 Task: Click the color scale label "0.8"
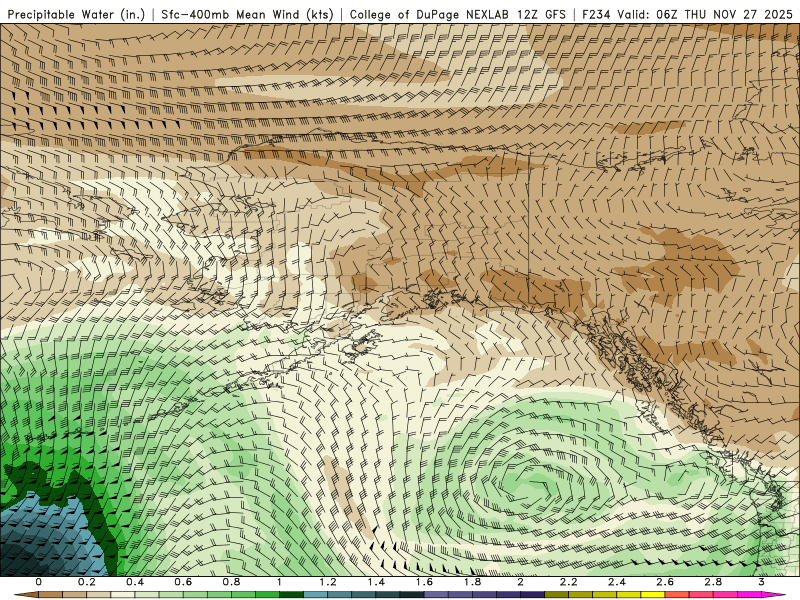[x=232, y=582]
